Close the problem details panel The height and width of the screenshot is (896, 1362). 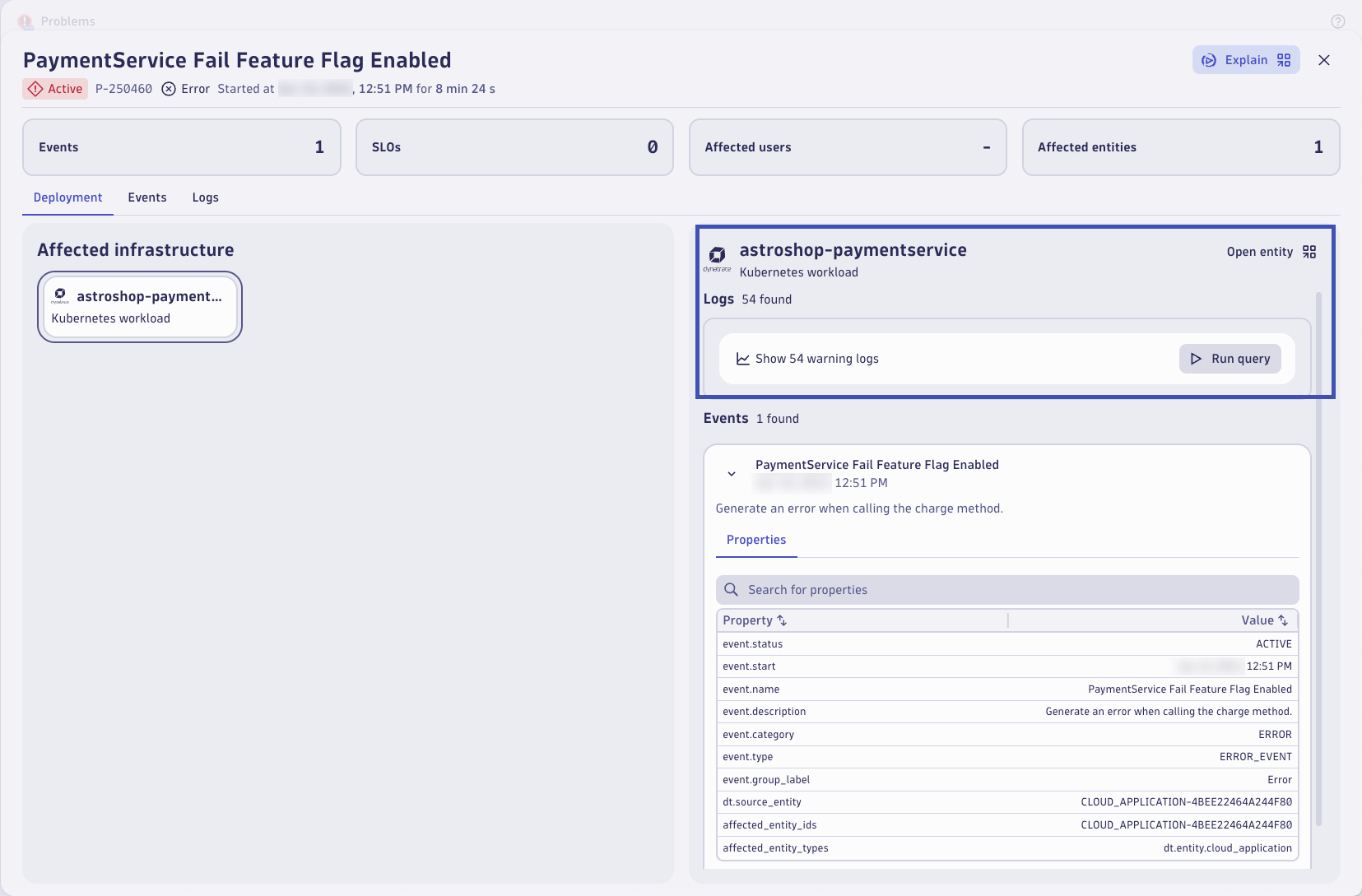[x=1324, y=60]
